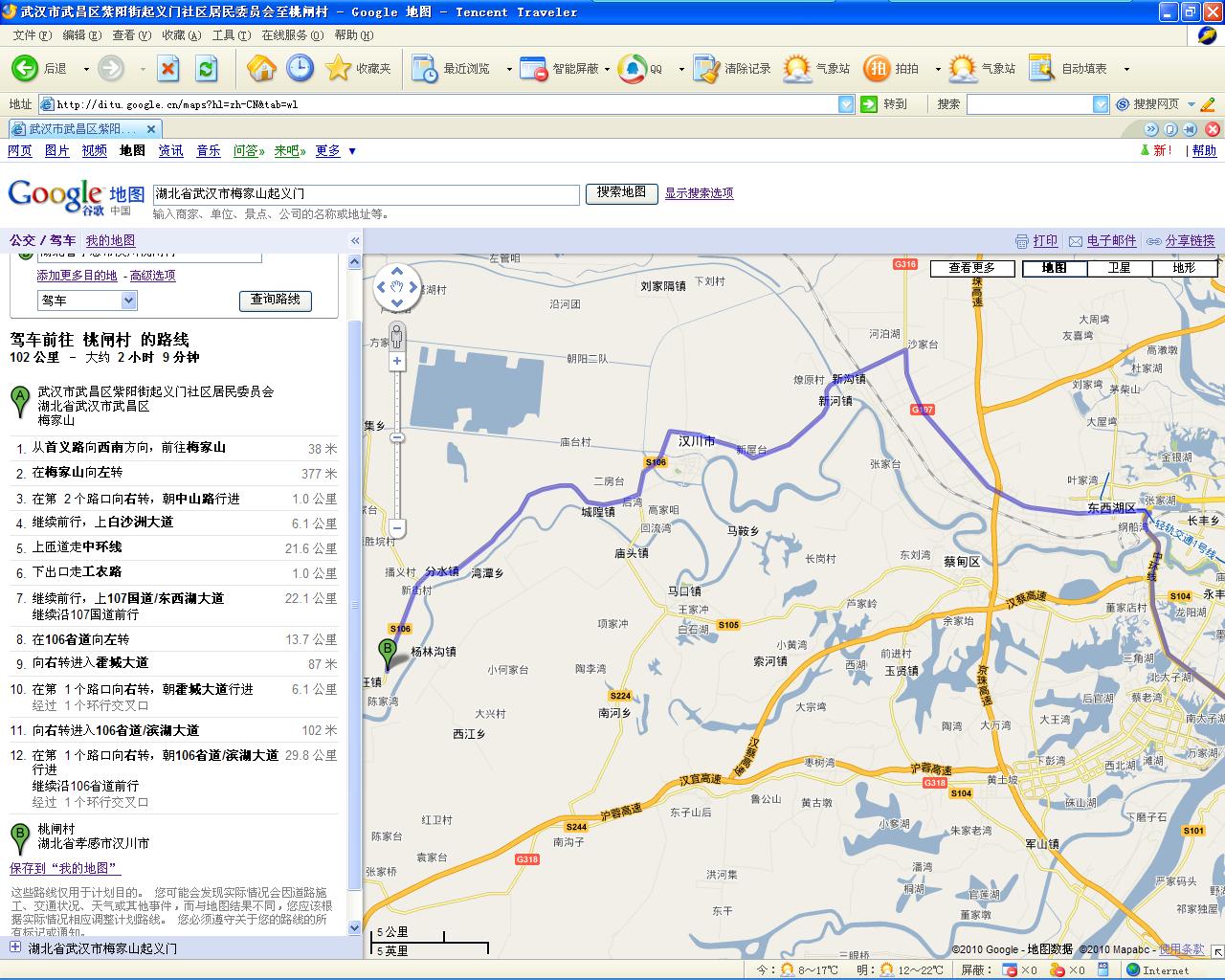
Task: Open the address bar dropdown arrow
Action: [846, 104]
